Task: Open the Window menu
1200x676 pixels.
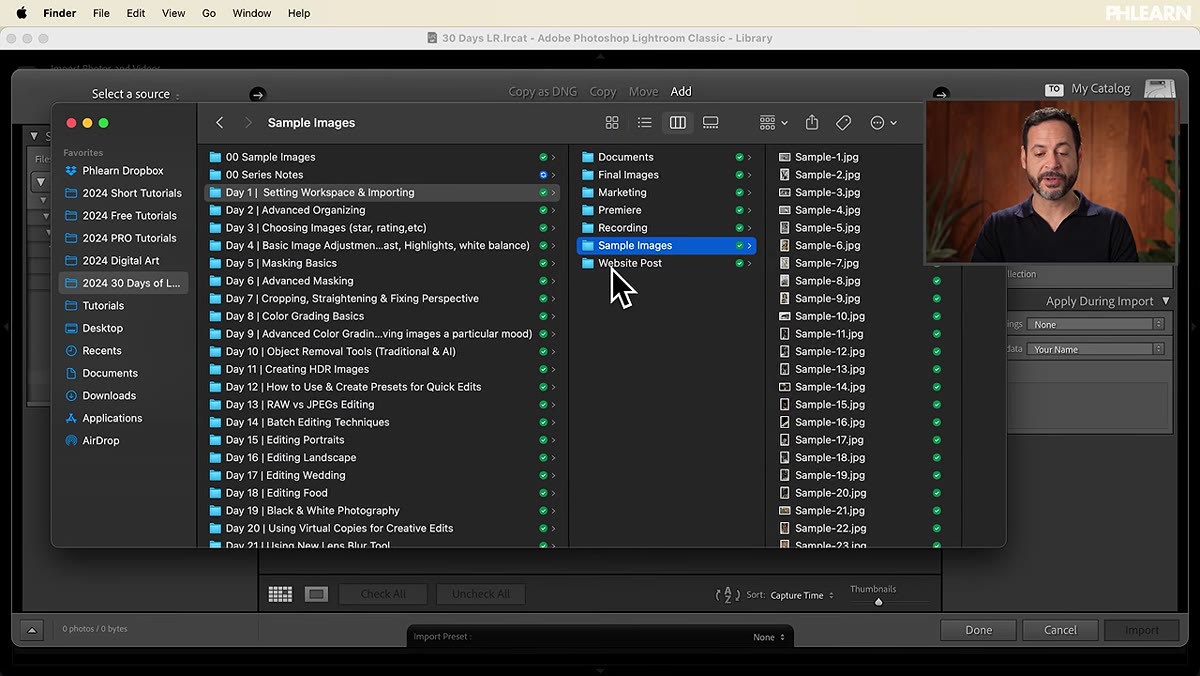Action: tap(252, 13)
